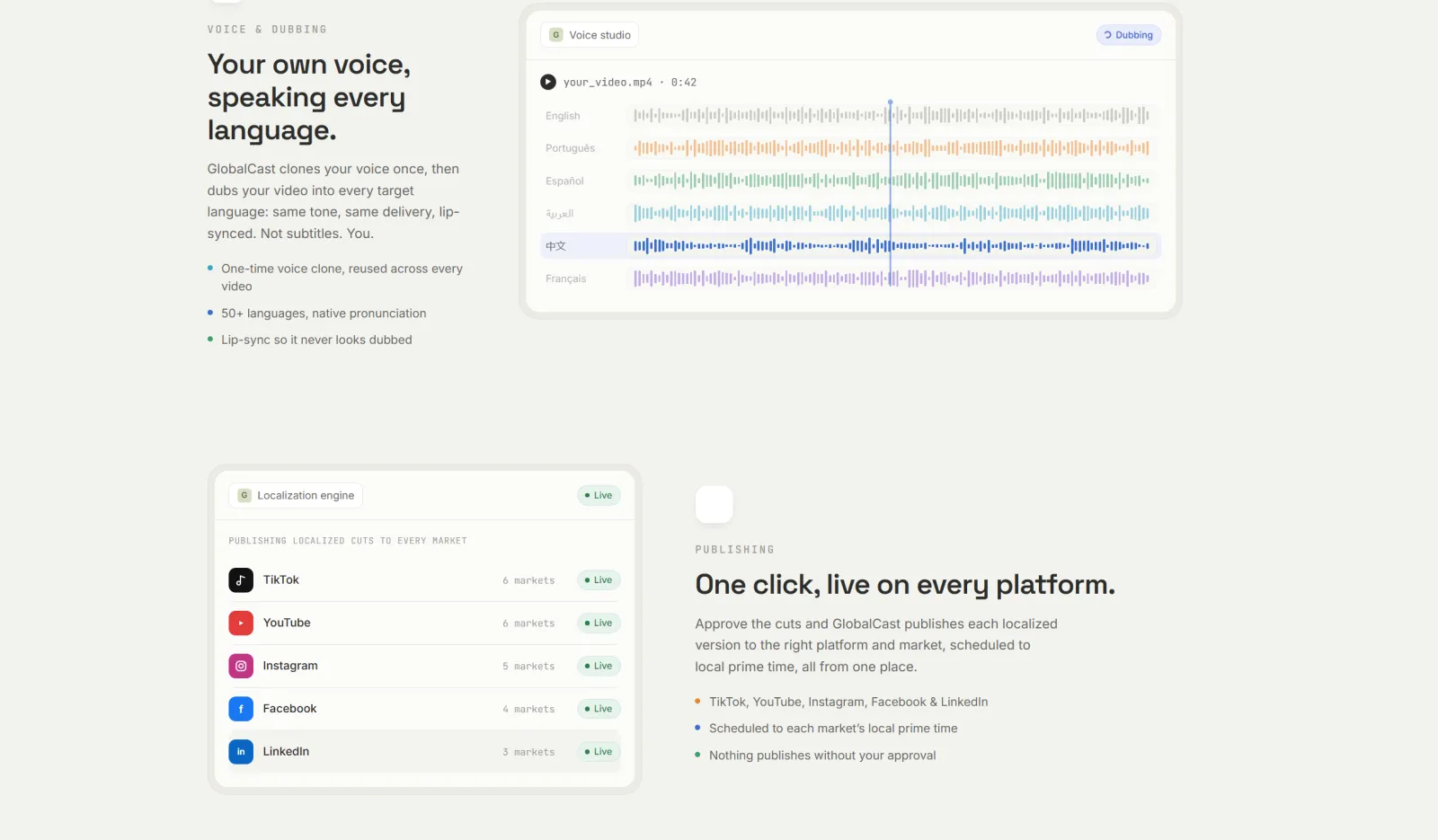
Task: Click the LinkedIn row label
Action: [x=286, y=752]
